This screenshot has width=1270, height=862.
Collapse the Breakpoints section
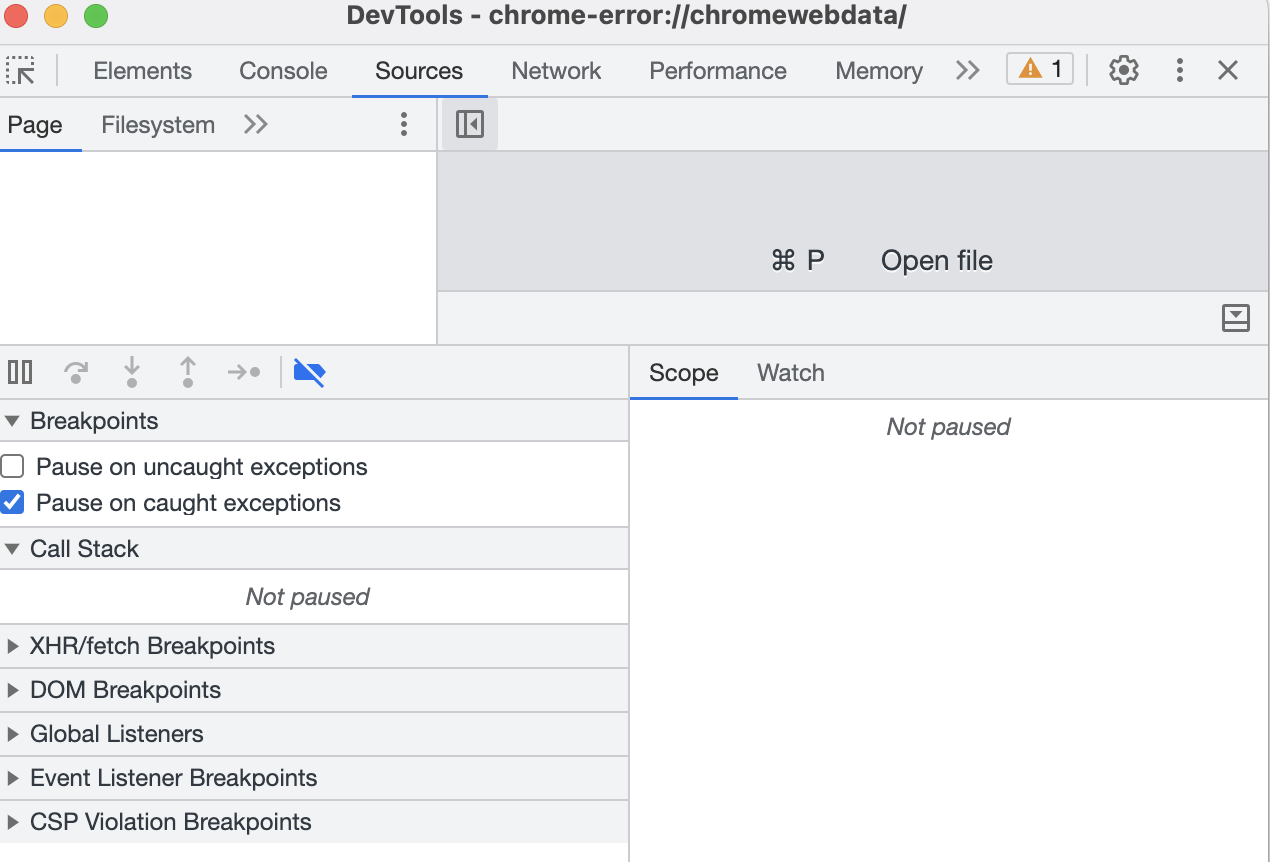pos(314,421)
